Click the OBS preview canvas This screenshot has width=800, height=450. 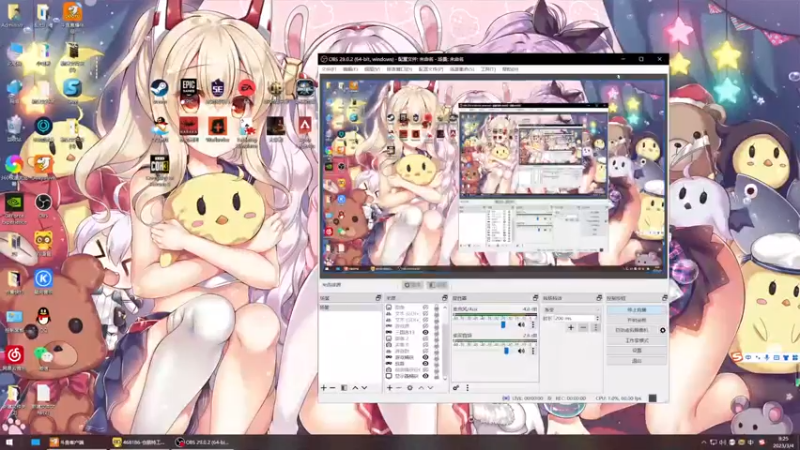point(493,176)
